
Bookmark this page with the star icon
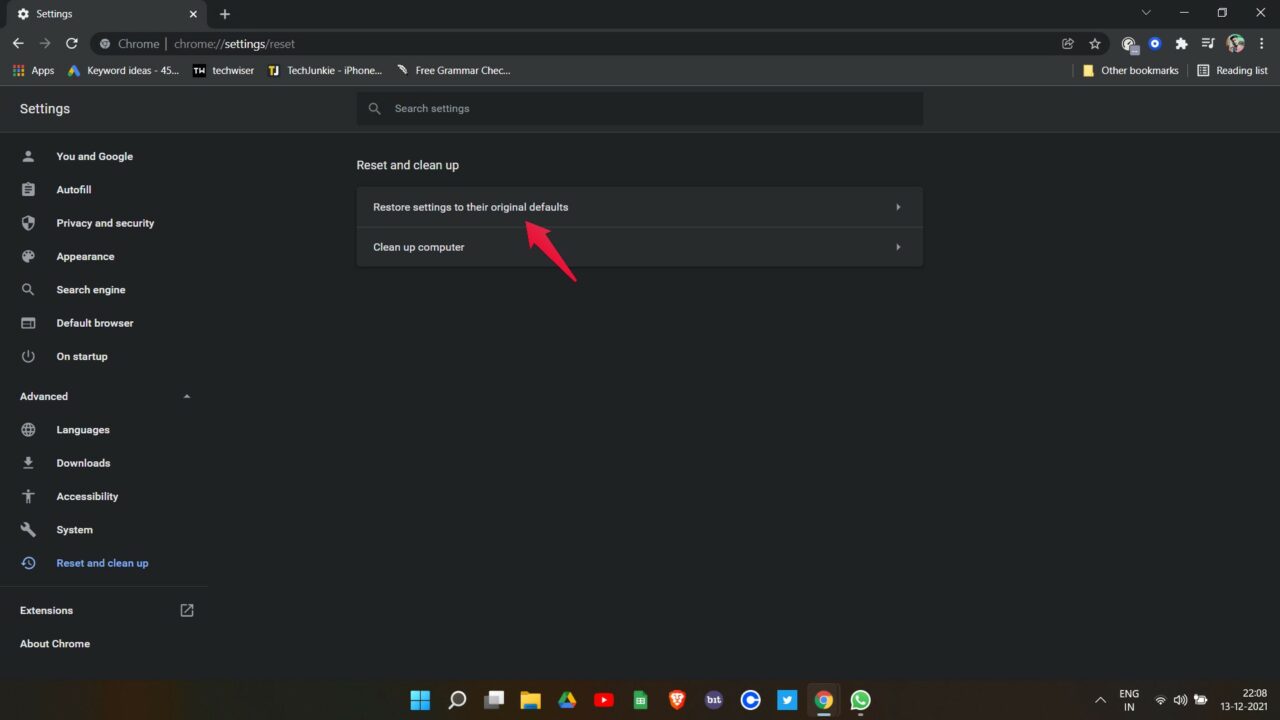coord(1095,44)
